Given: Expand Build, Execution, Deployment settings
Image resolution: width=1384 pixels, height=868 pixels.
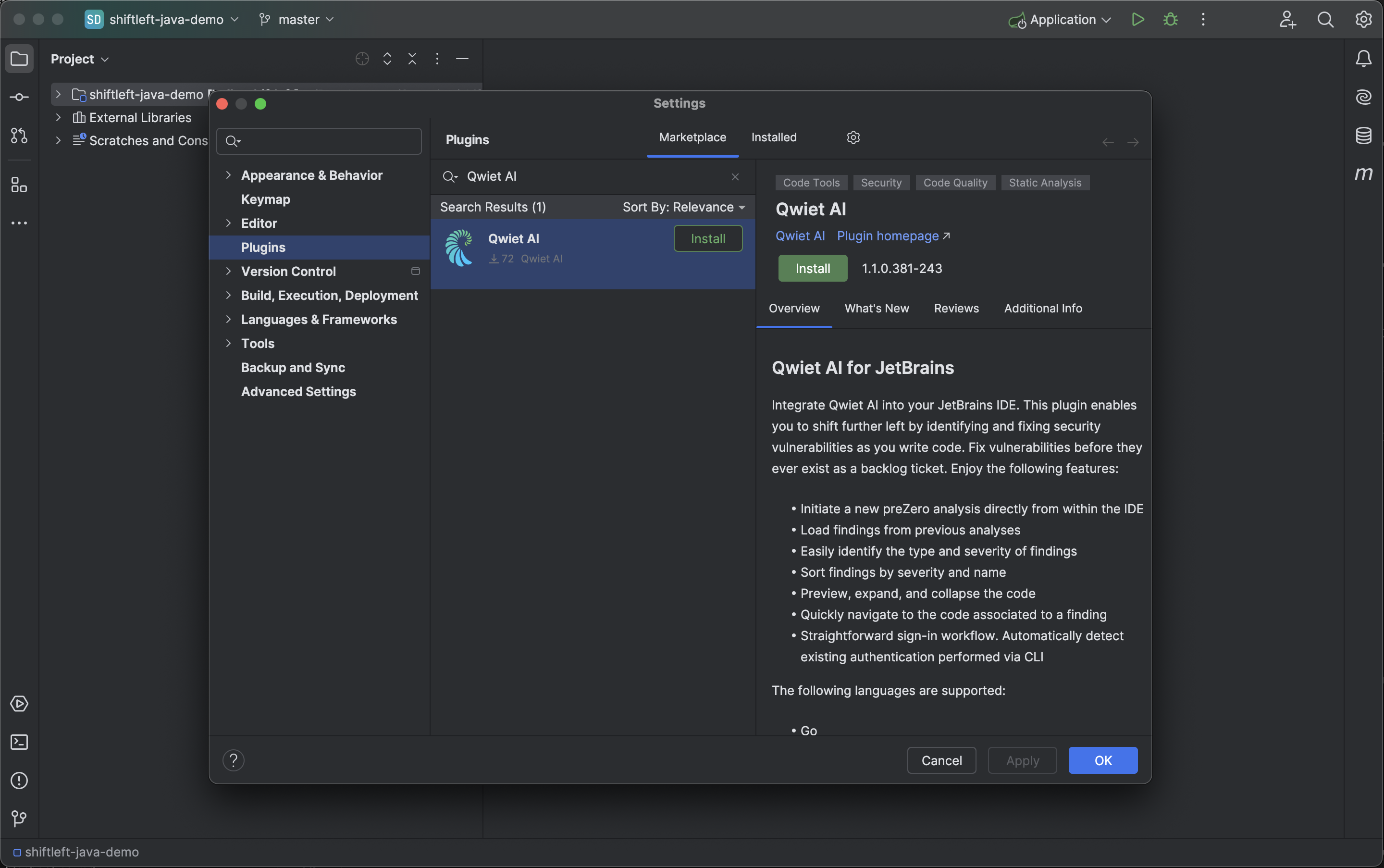Looking at the screenshot, I should tap(228, 295).
